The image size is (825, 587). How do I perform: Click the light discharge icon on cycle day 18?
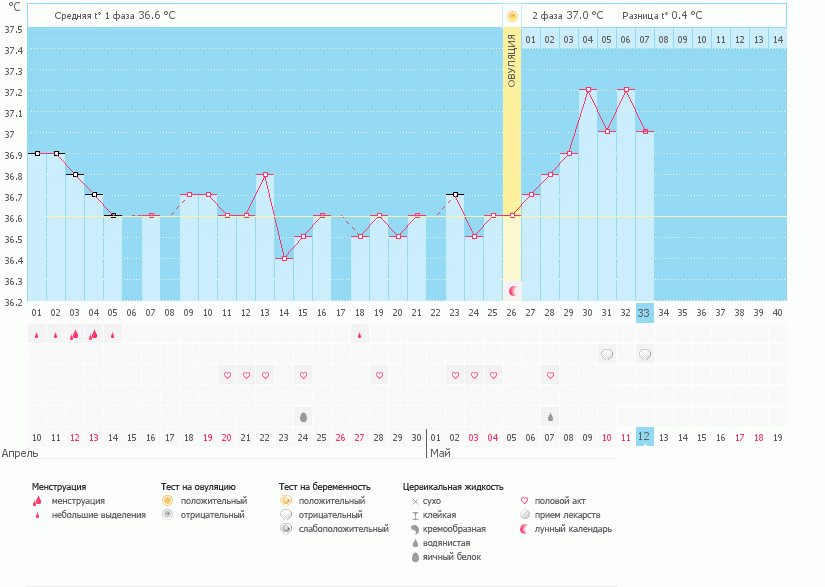360,335
